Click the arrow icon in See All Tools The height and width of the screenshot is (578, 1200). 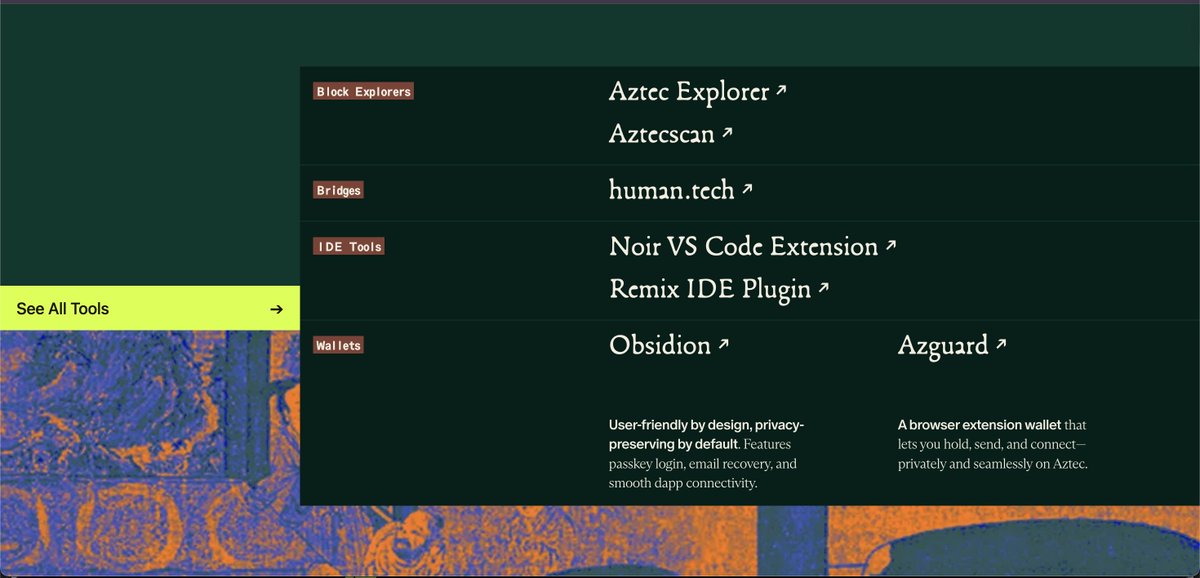(x=277, y=309)
